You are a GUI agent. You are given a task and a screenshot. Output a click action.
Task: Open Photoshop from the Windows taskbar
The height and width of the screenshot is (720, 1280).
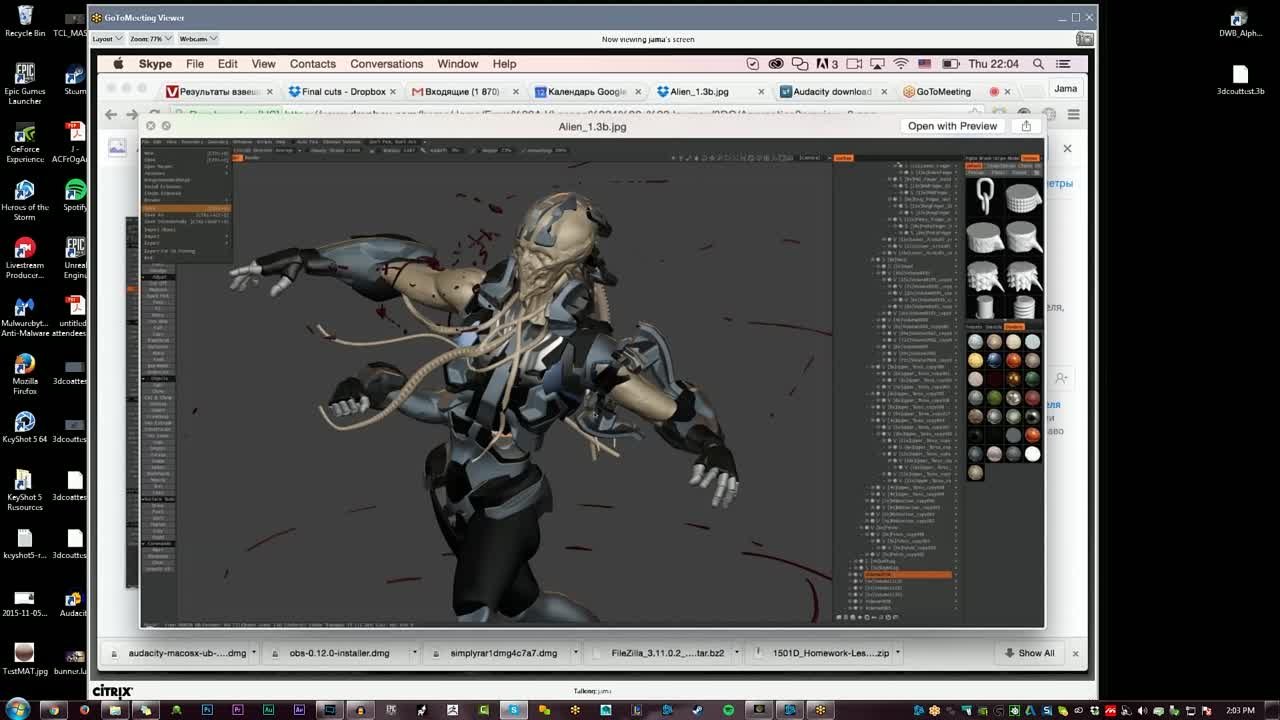coord(207,710)
